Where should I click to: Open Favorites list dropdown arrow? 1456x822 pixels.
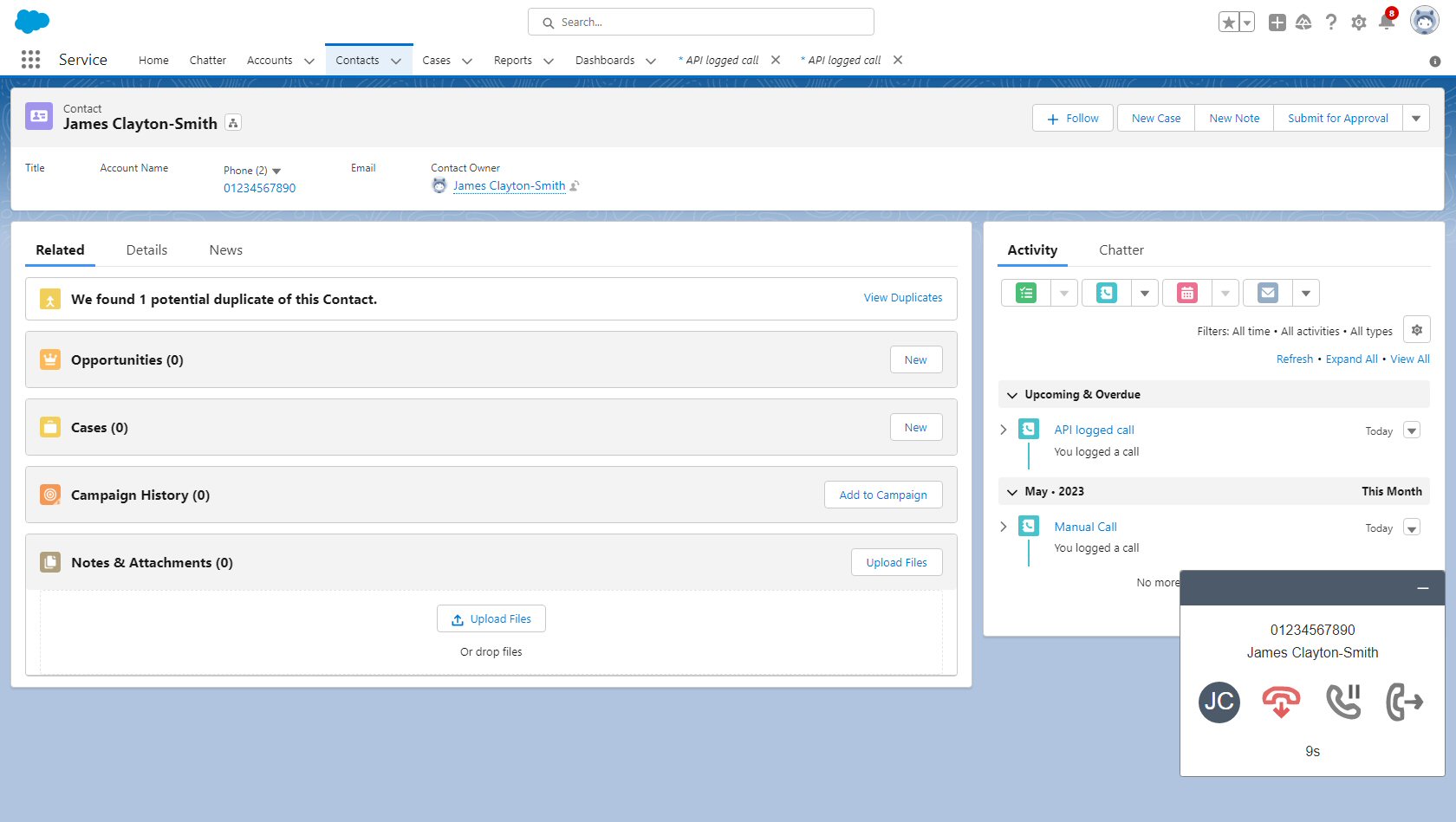[x=1247, y=23]
